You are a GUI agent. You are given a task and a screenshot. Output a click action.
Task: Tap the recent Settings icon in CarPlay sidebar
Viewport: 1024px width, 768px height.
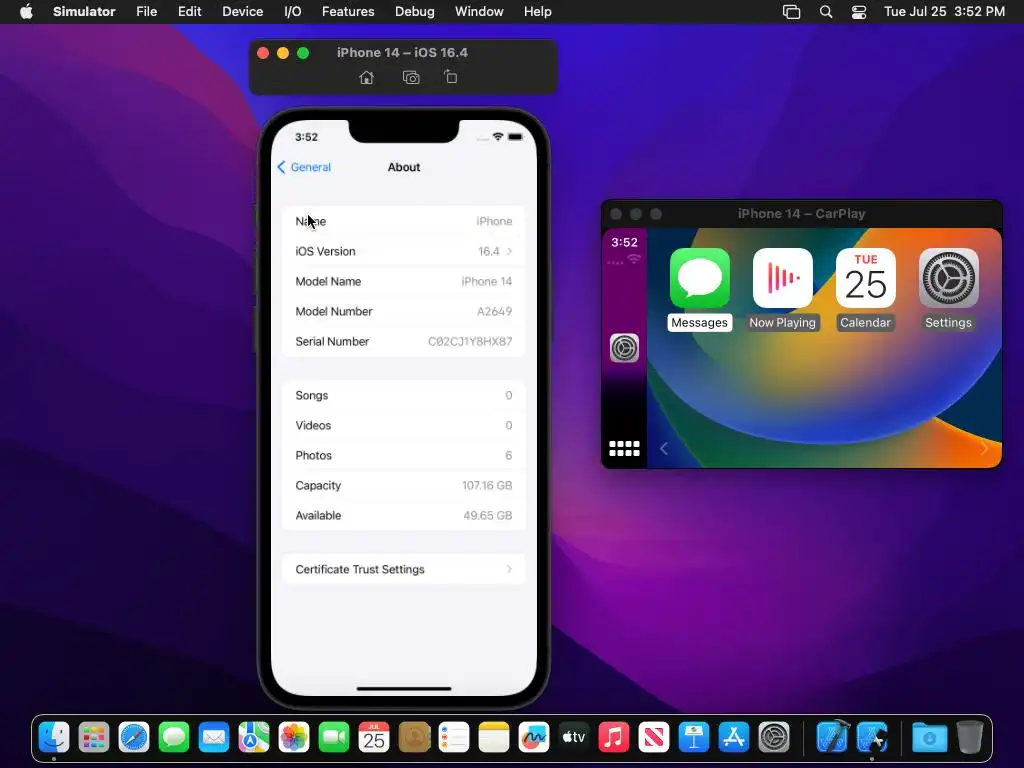click(x=624, y=348)
